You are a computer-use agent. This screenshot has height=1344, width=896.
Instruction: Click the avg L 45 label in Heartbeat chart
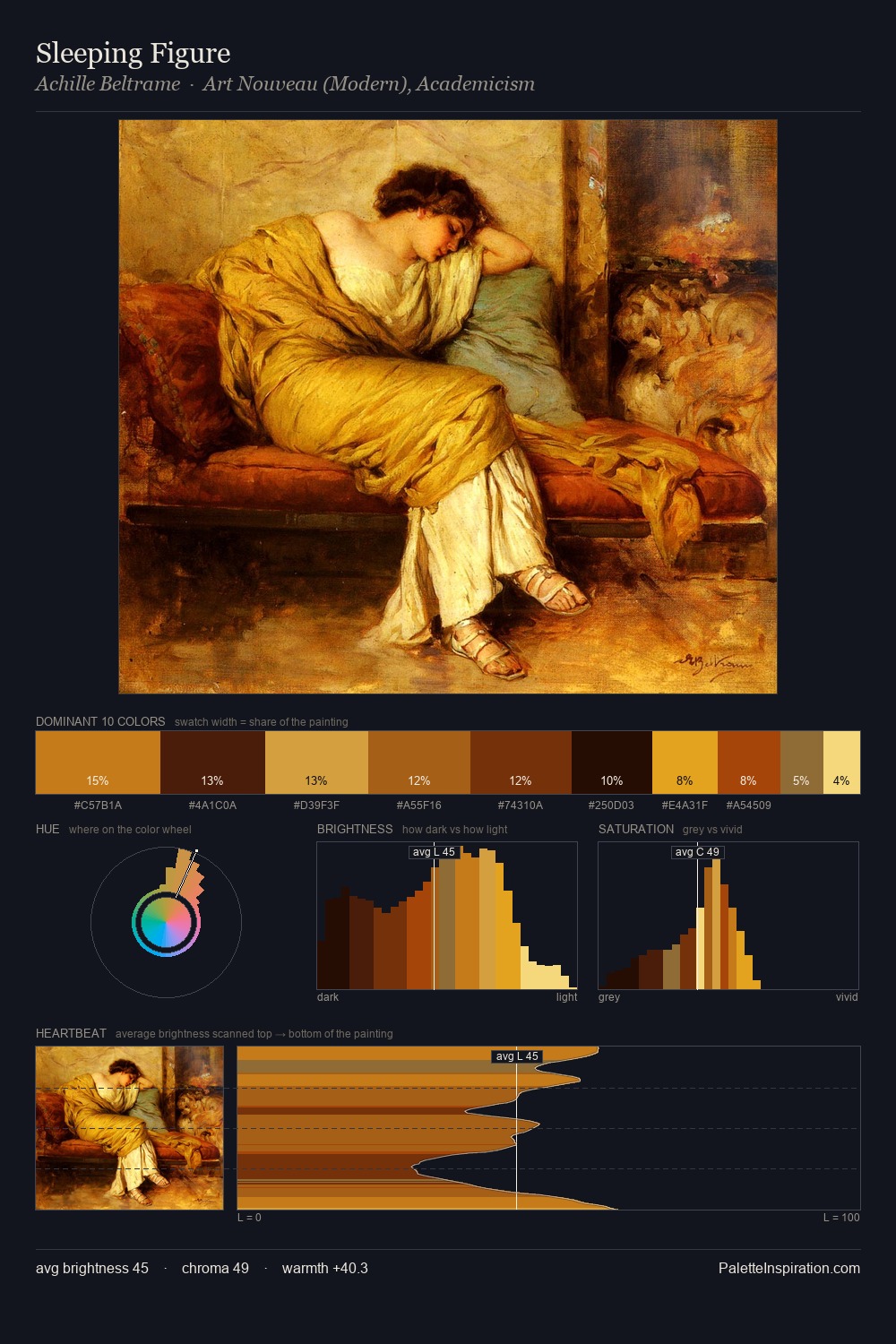pyautogui.click(x=517, y=1056)
